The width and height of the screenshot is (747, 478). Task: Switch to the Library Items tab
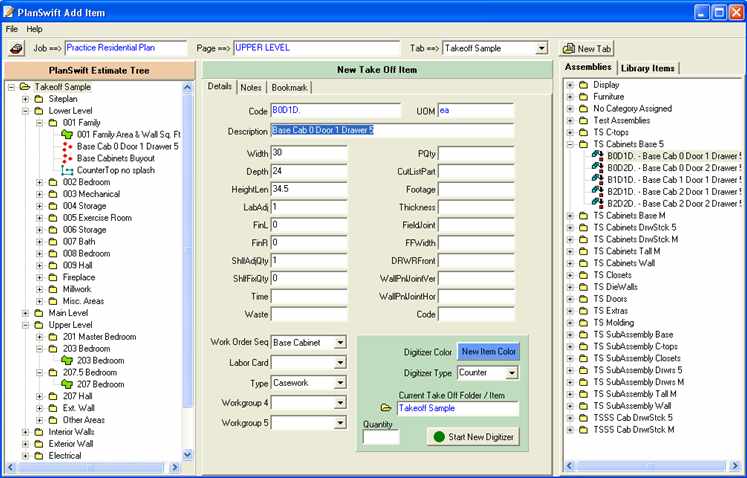click(647, 68)
